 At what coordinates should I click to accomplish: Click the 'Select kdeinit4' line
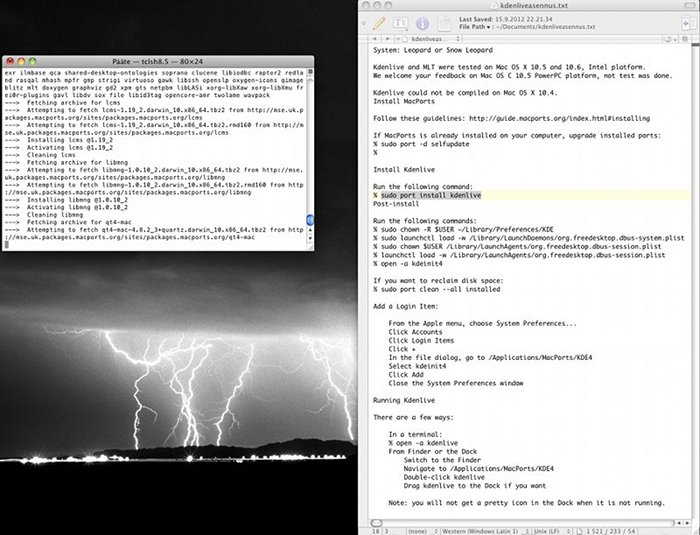(x=417, y=366)
